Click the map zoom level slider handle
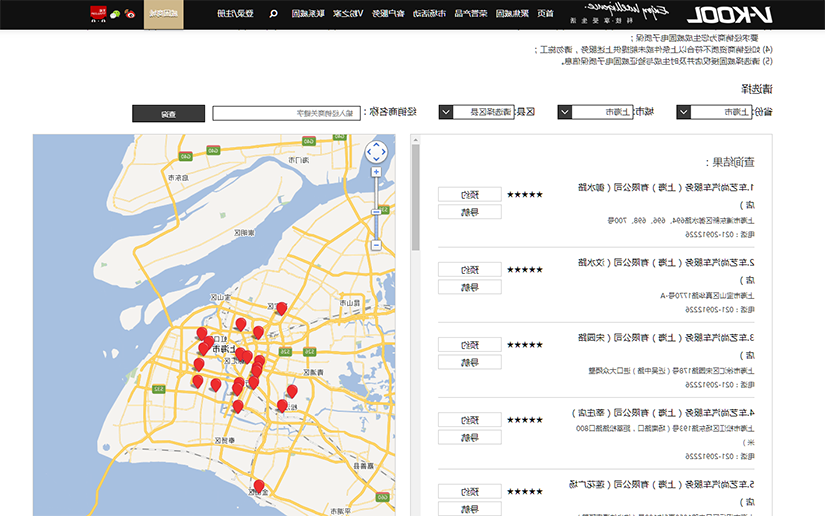The image size is (825, 516). 376,212
